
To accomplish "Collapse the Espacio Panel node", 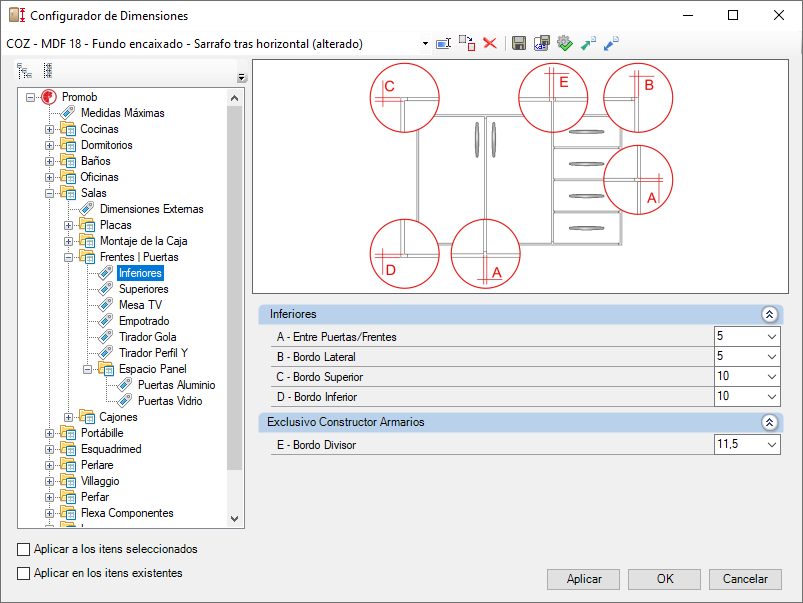I will pyautogui.click(x=88, y=369).
